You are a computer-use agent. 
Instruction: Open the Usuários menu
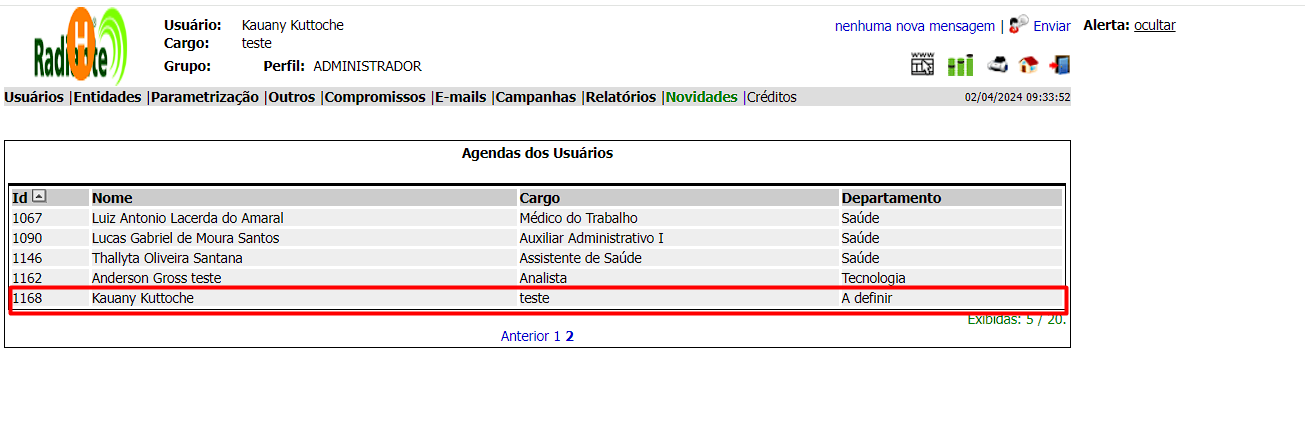click(34, 98)
